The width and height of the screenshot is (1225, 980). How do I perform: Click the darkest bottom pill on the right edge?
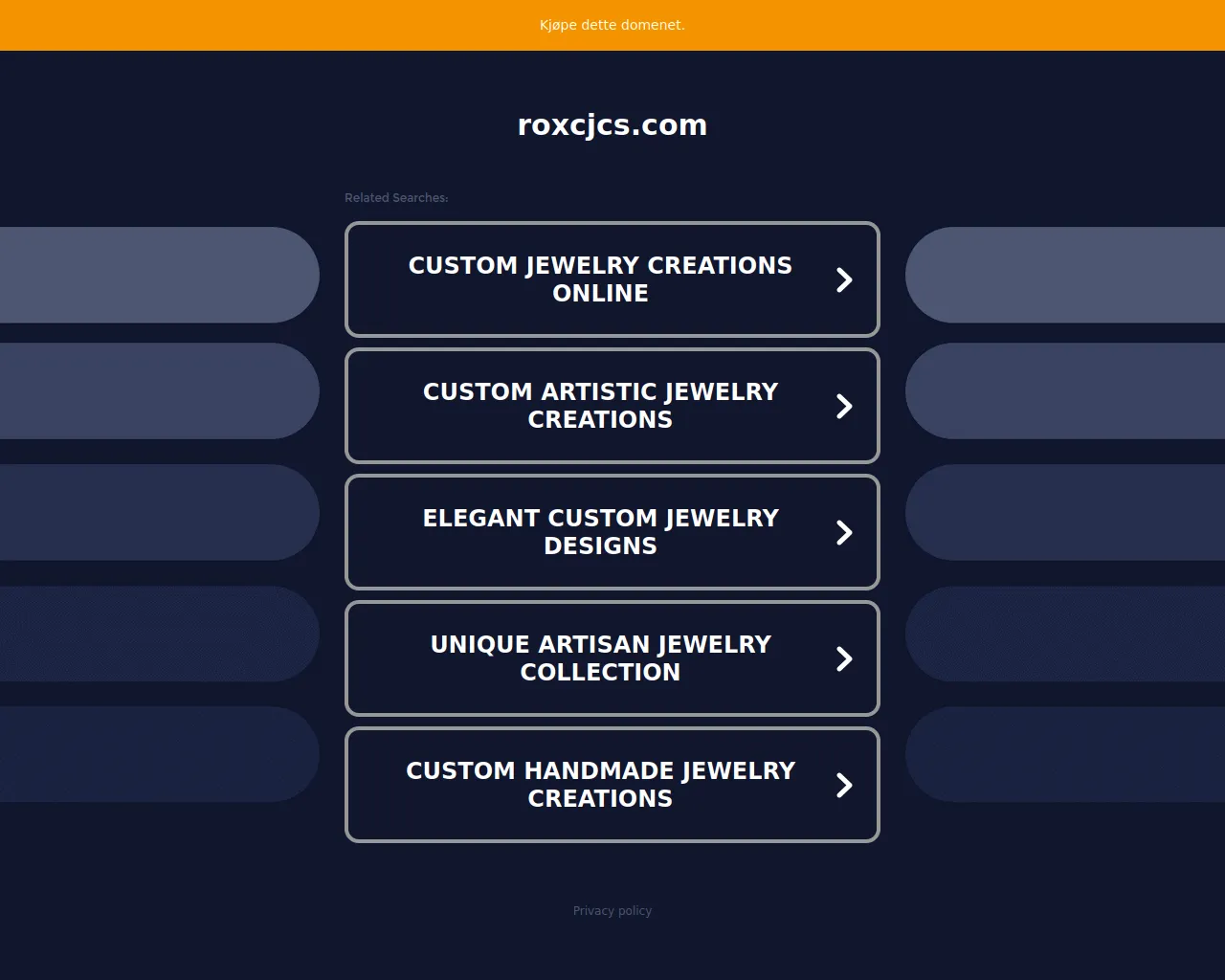tap(1065, 754)
